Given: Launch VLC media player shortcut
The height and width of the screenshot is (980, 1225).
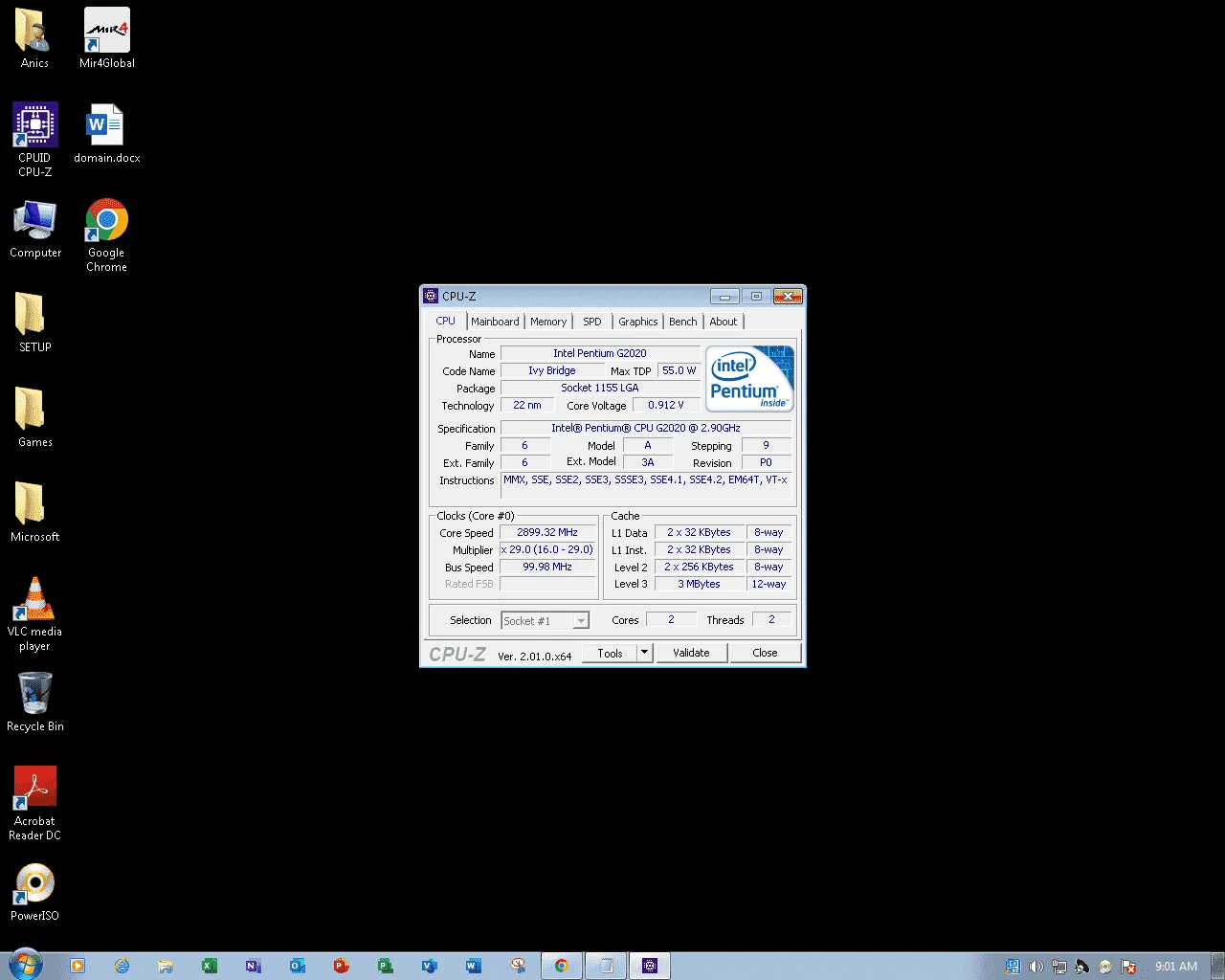Looking at the screenshot, I should tap(34, 613).
